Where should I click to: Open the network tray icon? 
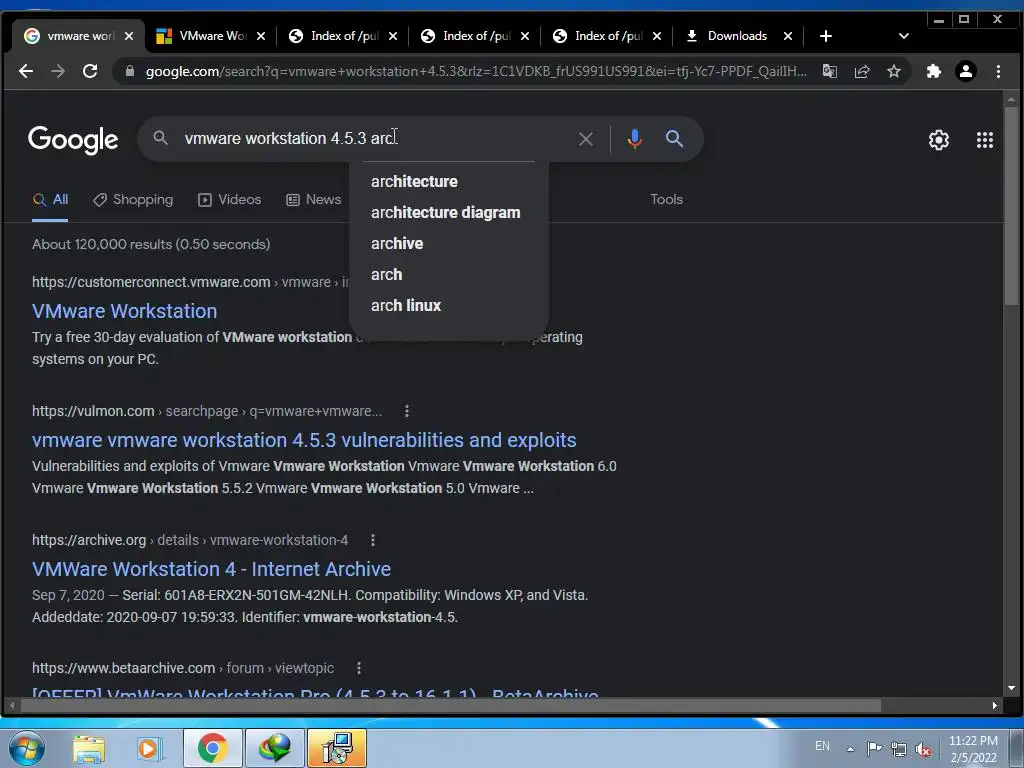[x=899, y=748]
